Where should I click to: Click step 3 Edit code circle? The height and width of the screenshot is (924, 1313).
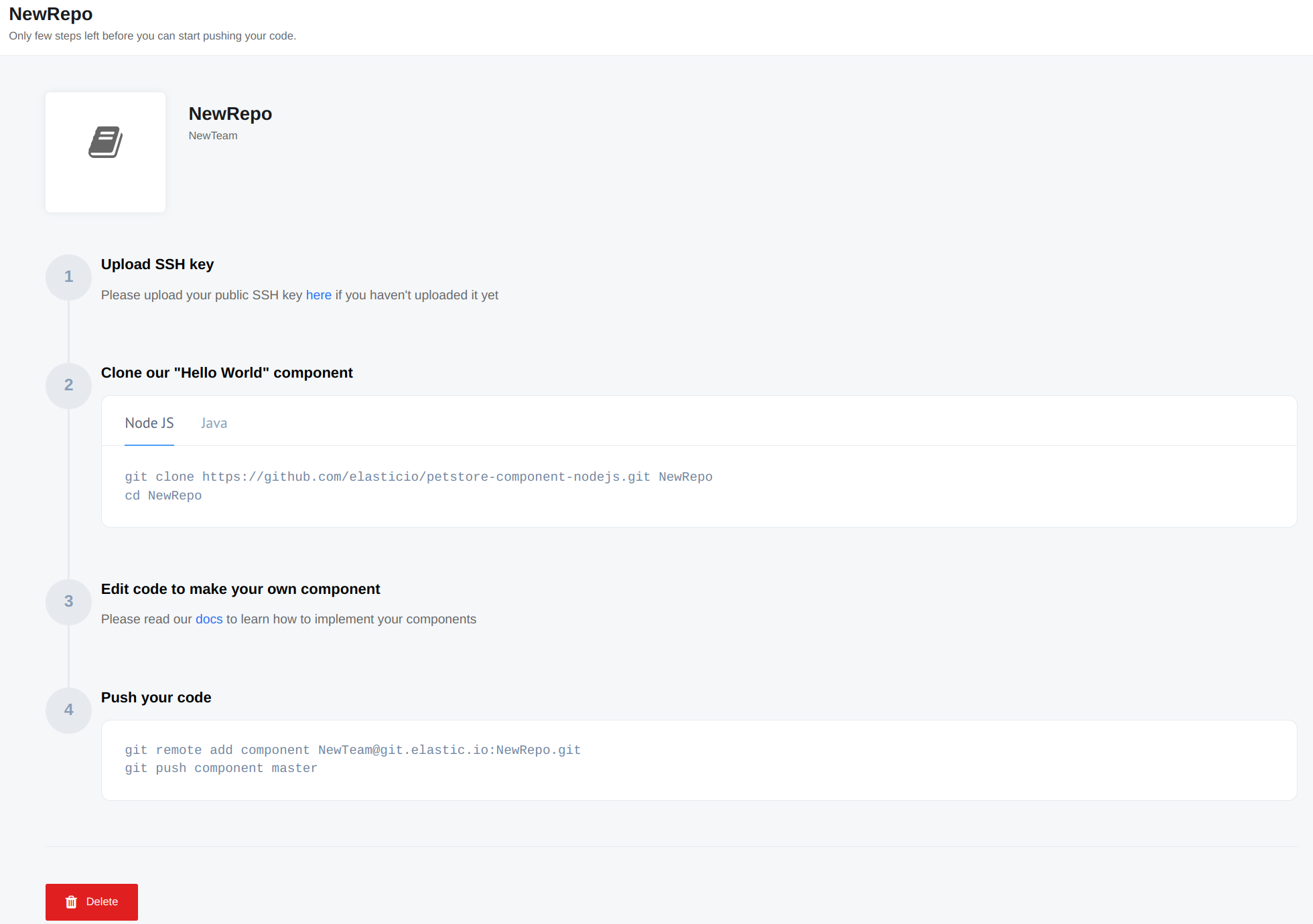(x=69, y=601)
